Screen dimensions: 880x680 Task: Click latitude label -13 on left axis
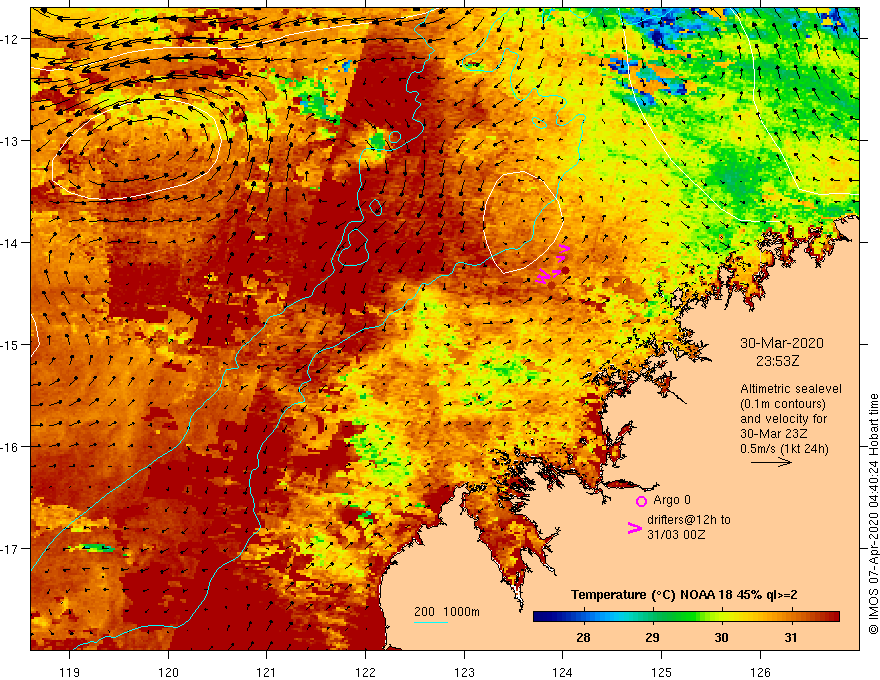click(x=9, y=141)
